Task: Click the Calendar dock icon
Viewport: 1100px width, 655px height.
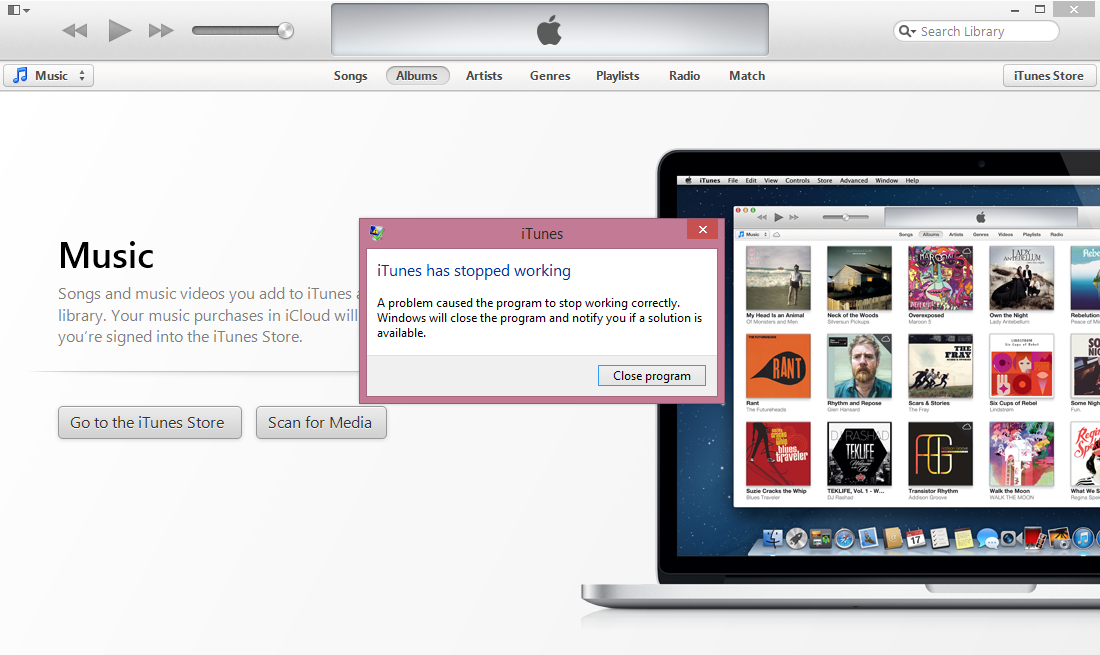Action: point(915,539)
